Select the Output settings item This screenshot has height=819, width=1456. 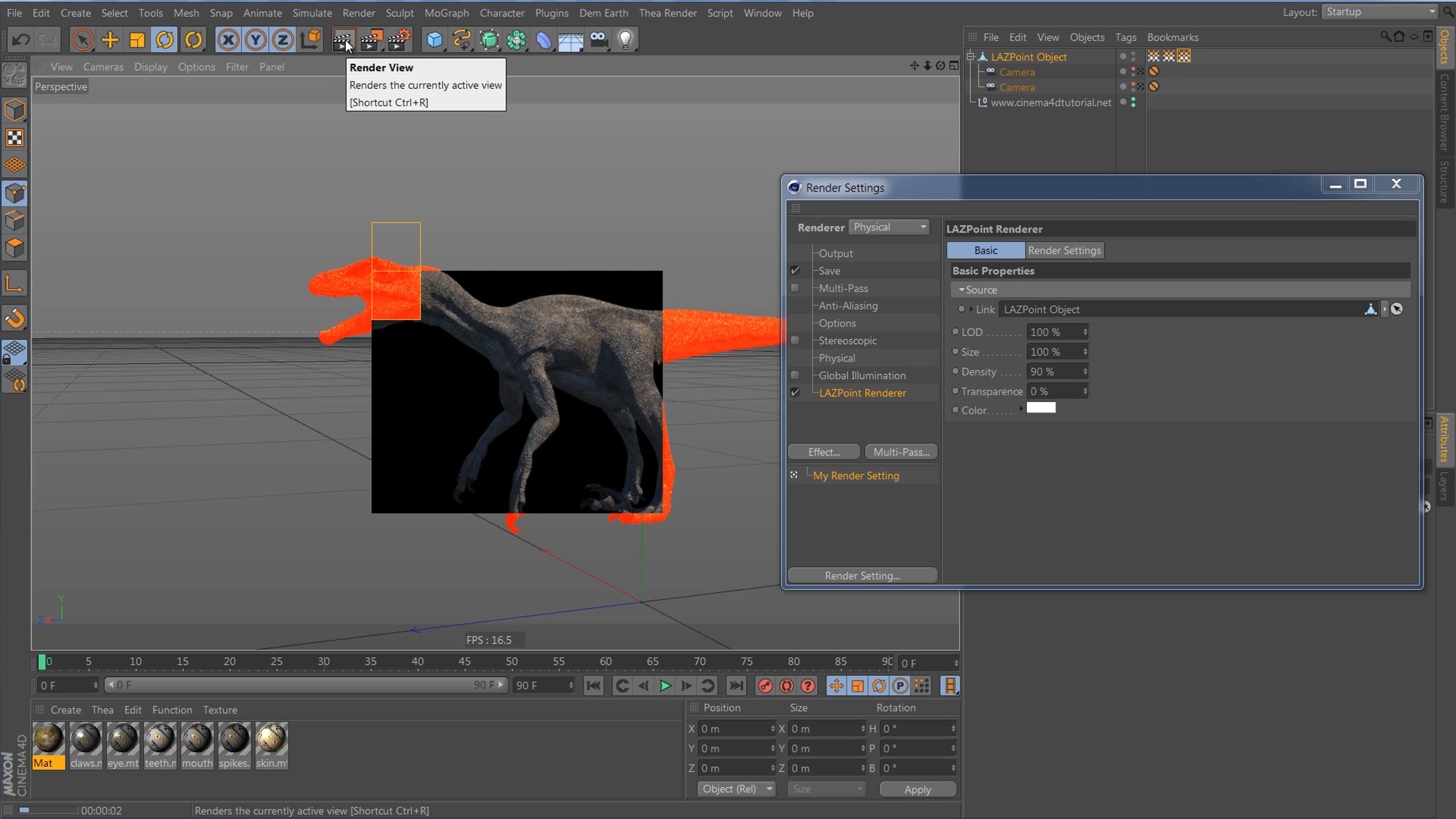coord(835,254)
